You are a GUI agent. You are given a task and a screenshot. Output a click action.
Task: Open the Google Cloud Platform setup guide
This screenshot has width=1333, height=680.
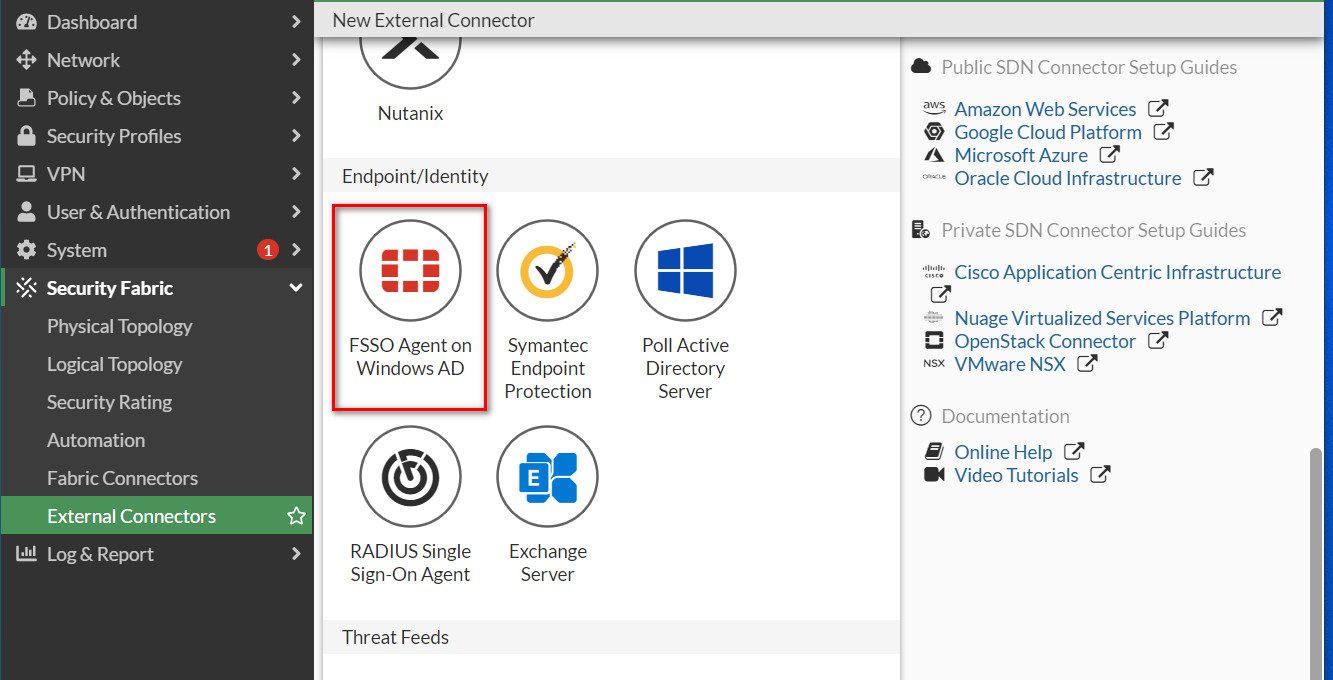(x=1048, y=132)
